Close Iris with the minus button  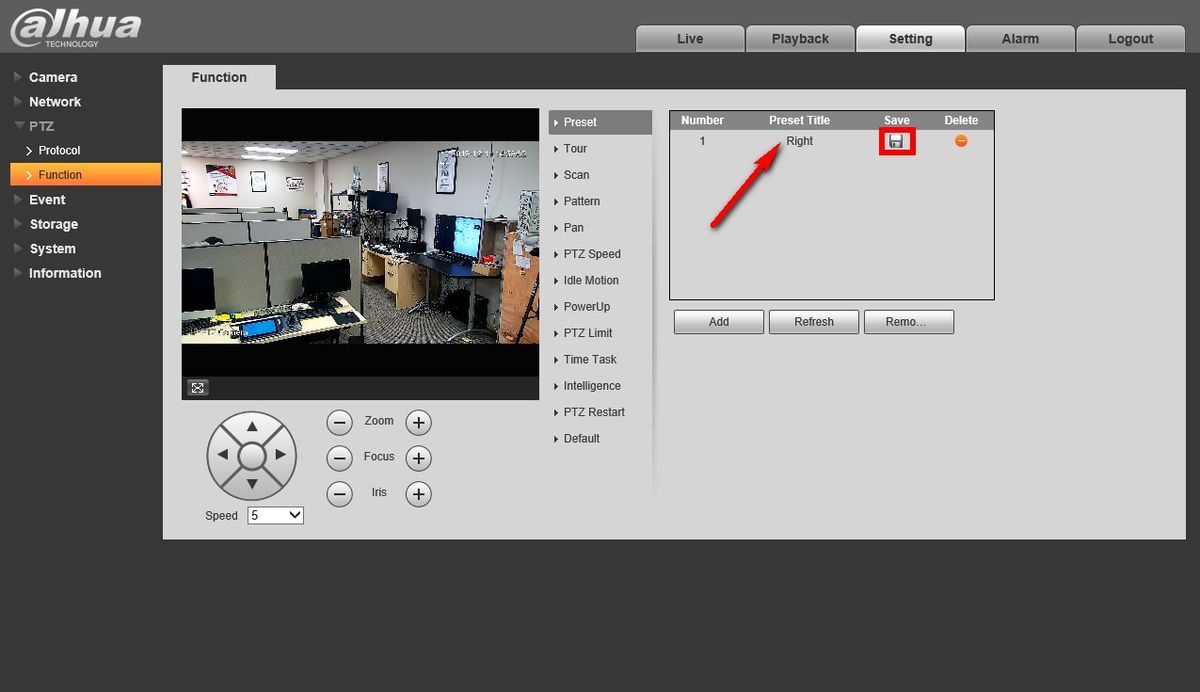tap(340, 494)
